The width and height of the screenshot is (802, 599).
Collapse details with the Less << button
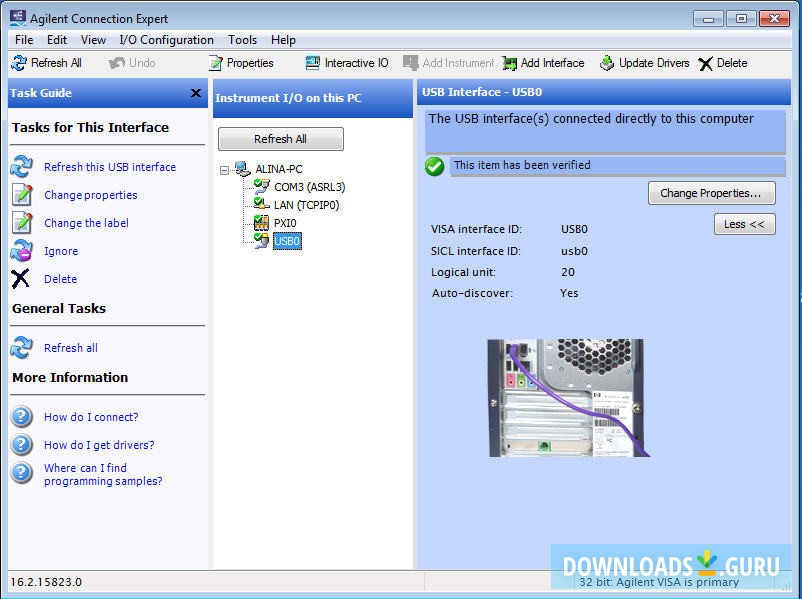pos(744,224)
